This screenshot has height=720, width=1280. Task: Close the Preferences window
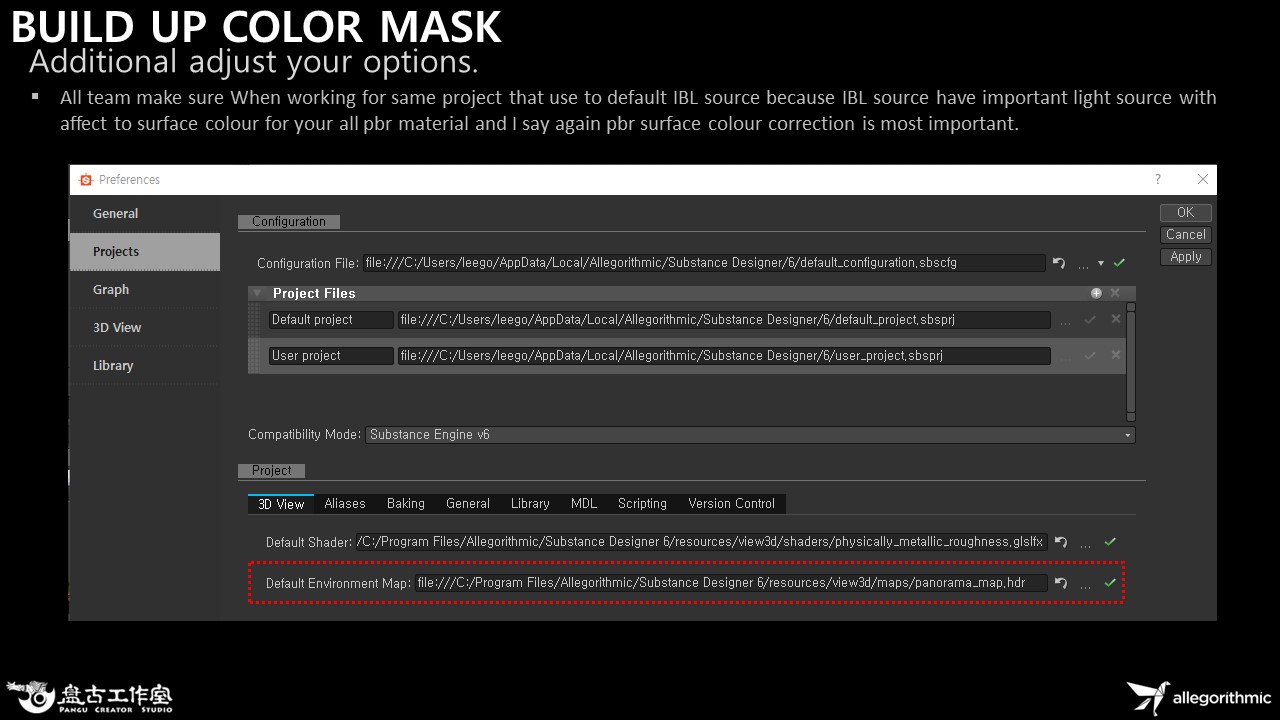pyautogui.click(x=1203, y=179)
